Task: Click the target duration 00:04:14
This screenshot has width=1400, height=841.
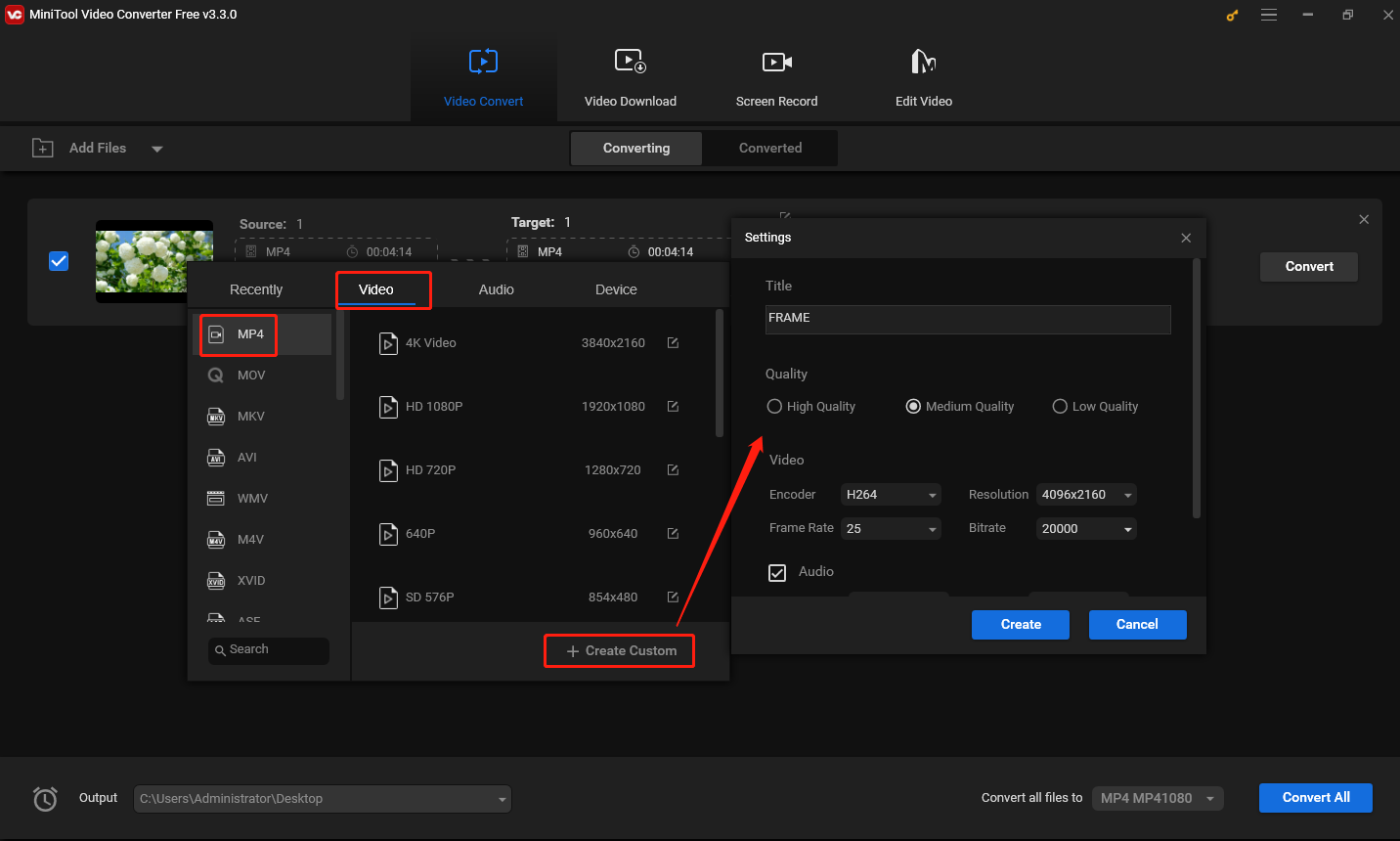Action: coord(671,252)
